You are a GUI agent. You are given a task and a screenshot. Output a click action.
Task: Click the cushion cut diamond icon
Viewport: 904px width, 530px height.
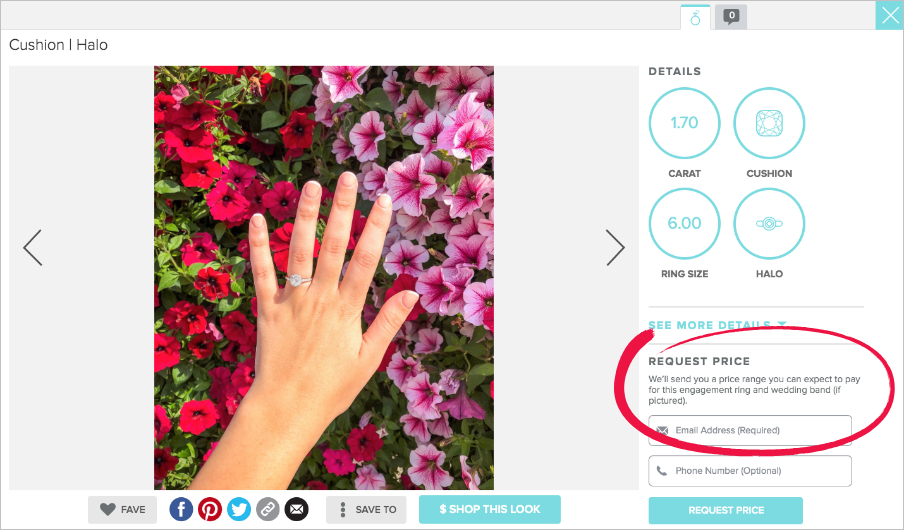769,123
